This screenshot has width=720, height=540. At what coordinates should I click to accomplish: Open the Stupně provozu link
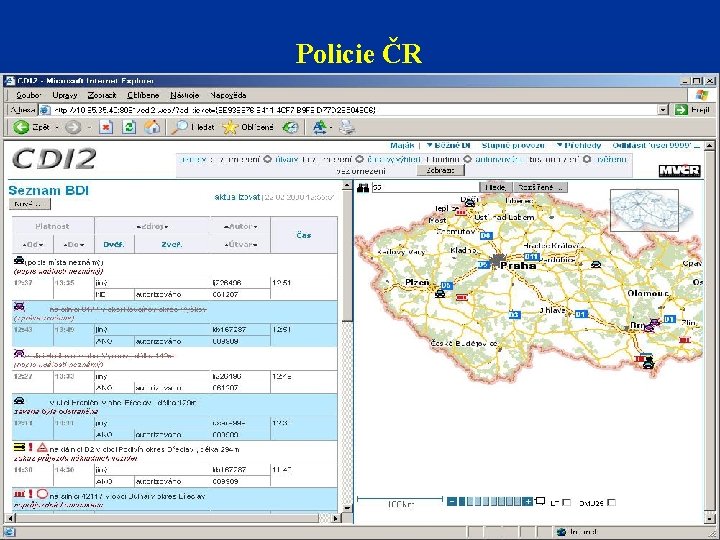tap(513, 146)
